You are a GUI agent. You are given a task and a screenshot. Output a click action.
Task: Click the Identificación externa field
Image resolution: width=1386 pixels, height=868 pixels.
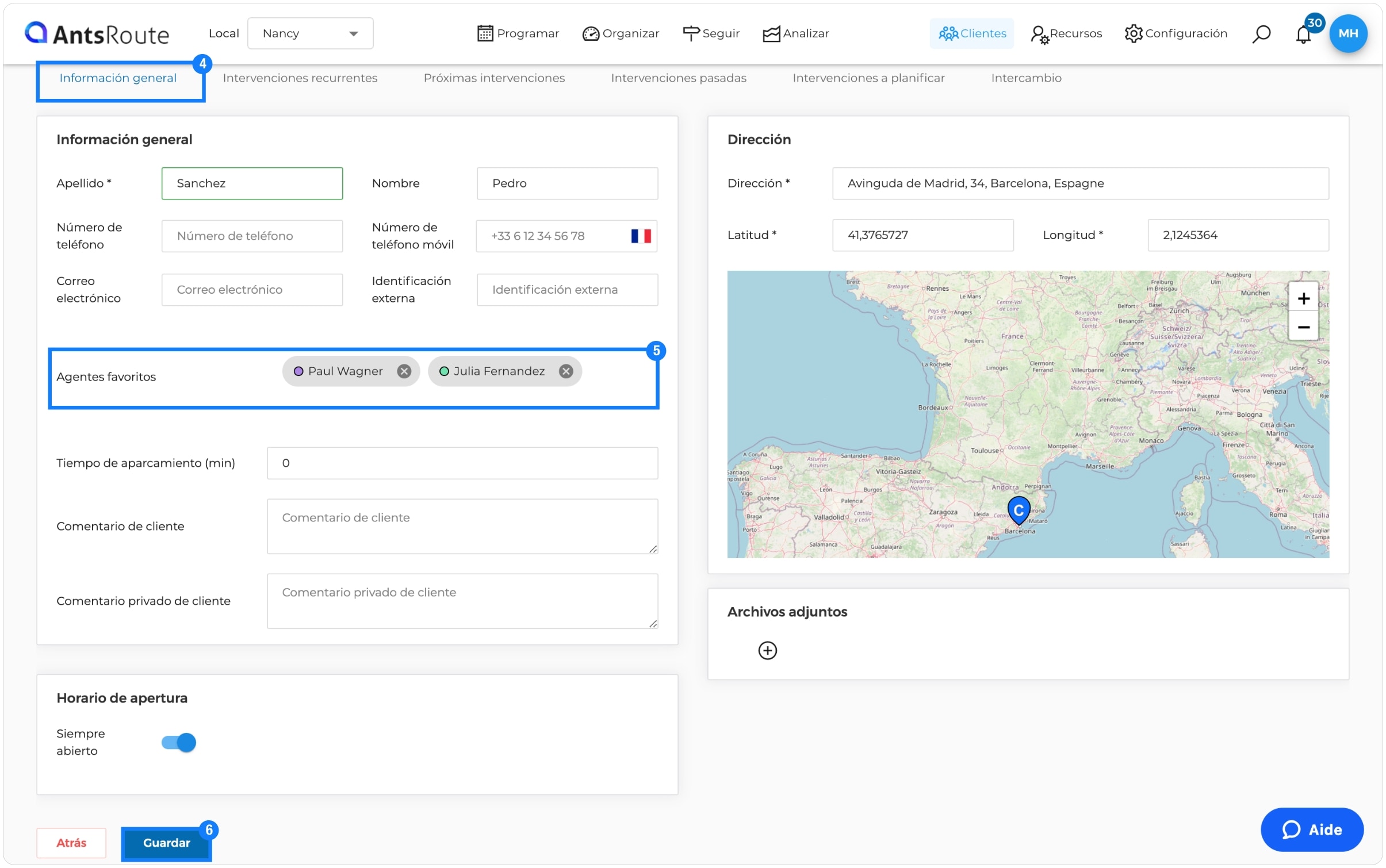(x=567, y=290)
